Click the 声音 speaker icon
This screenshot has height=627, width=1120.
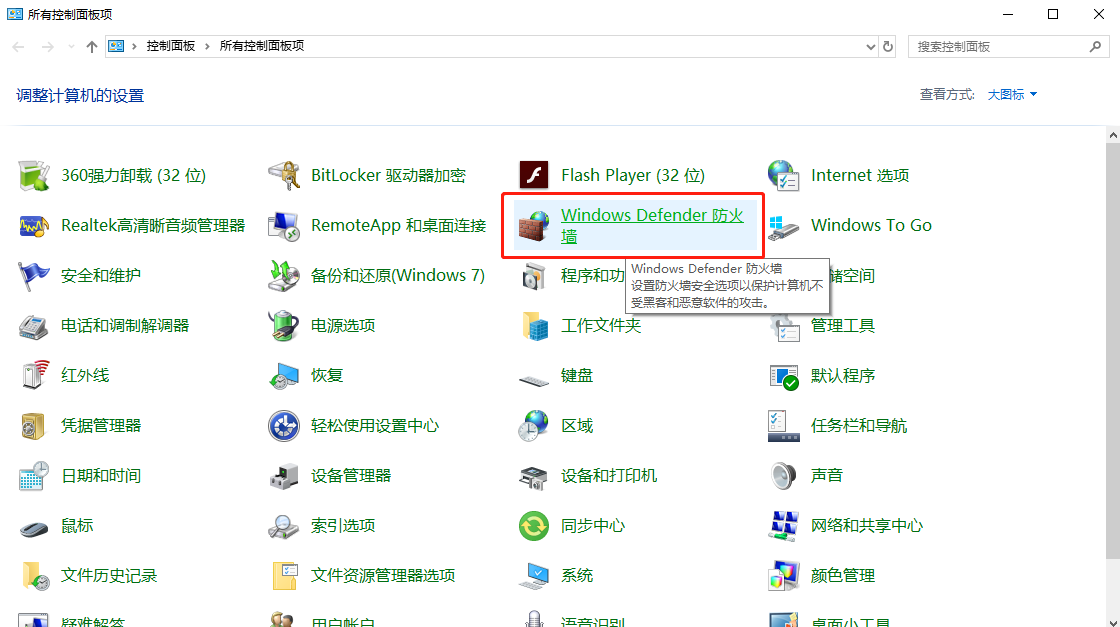click(784, 476)
